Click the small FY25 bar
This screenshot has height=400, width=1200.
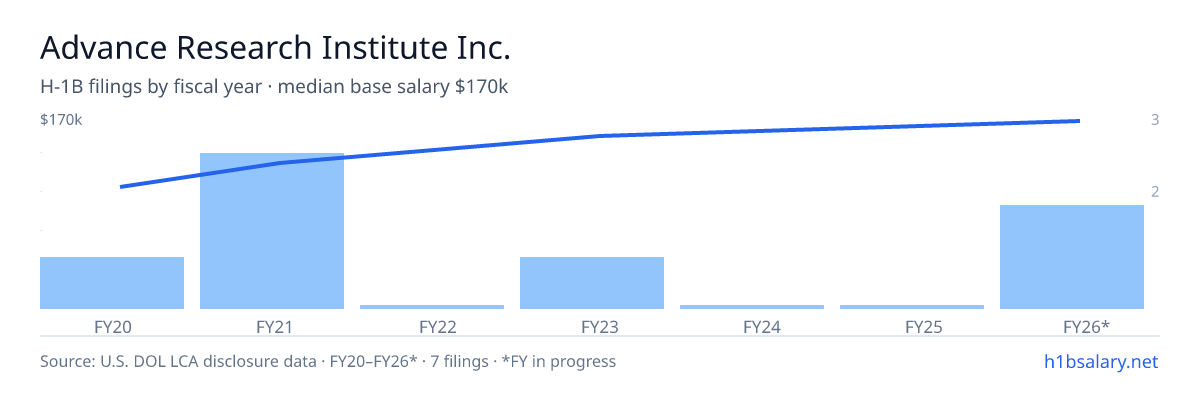pyautogui.click(x=912, y=306)
